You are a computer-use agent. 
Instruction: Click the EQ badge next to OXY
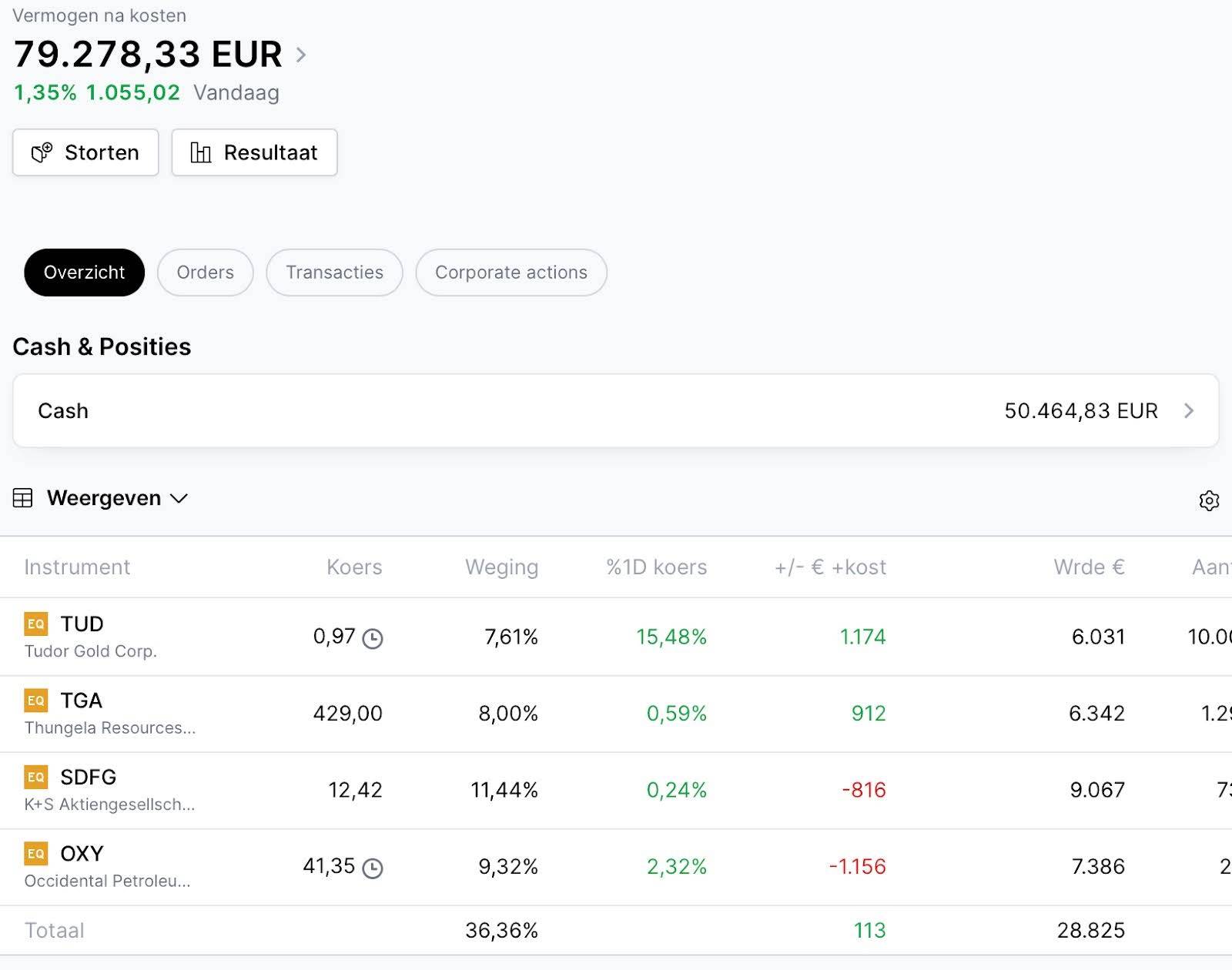(36, 854)
